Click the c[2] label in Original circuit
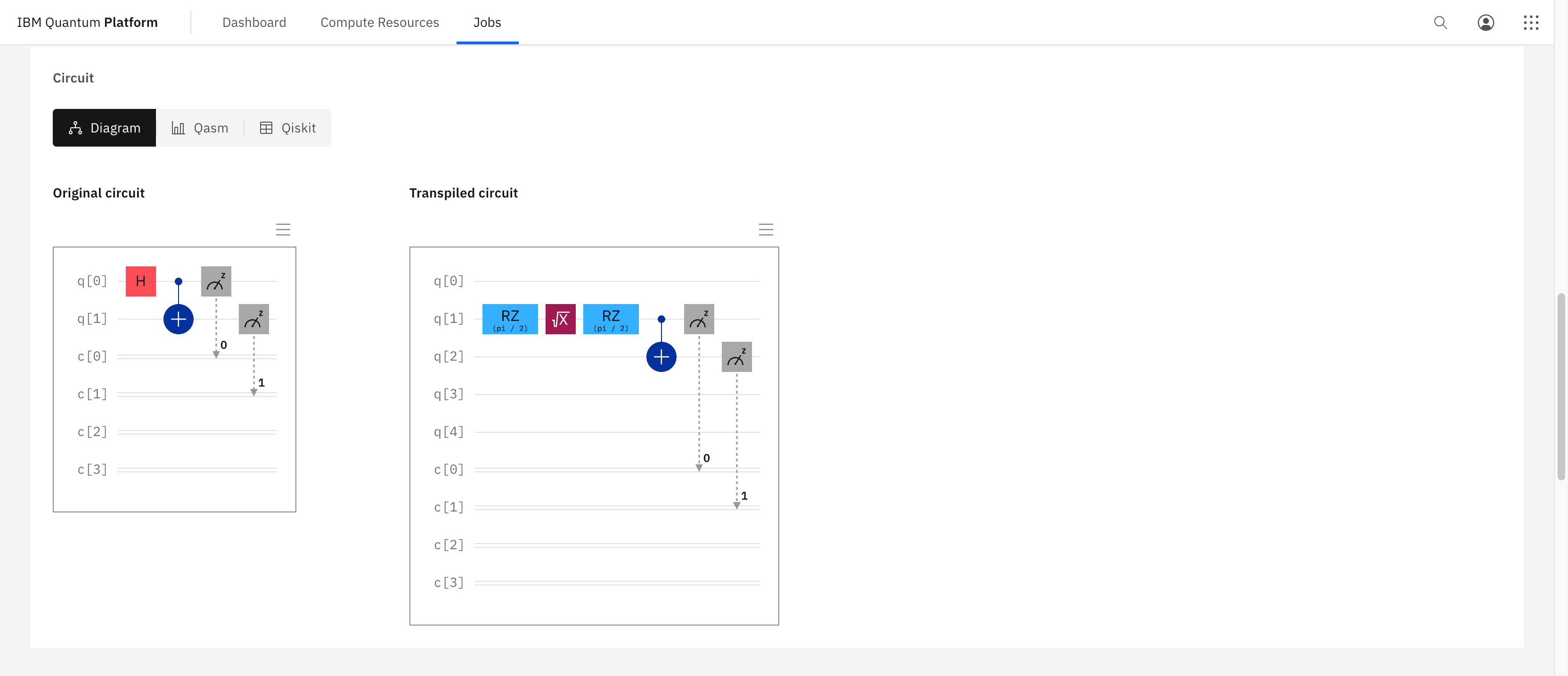Screen dimensions: 1568x676 (92, 432)
